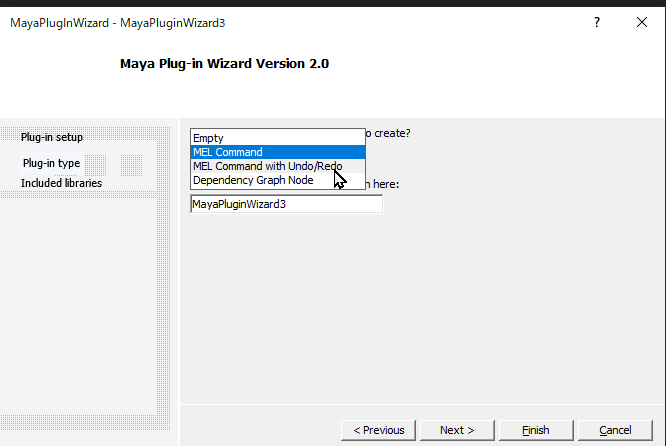Switch to Included libraries page
Image resolution: width=666 pixels, height=446 pixels.
tap(61, 183)
